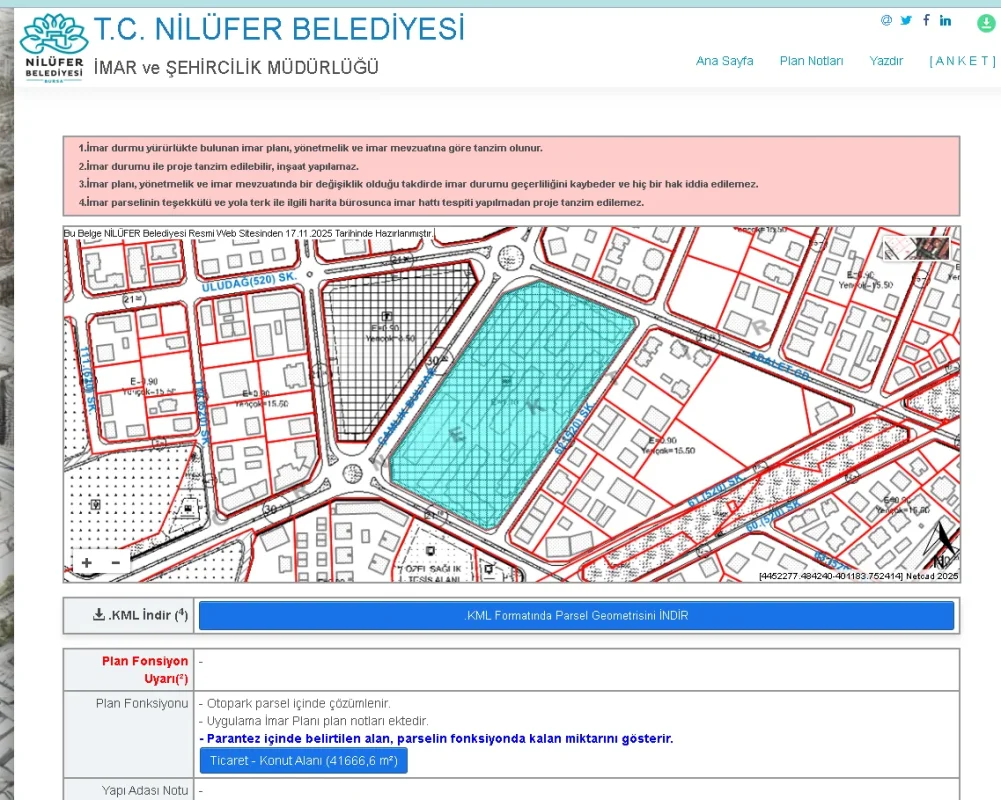Viewport: 1001px width, 800px height.
Task: Click Yazdır to print the page
Action: [886, 61]
